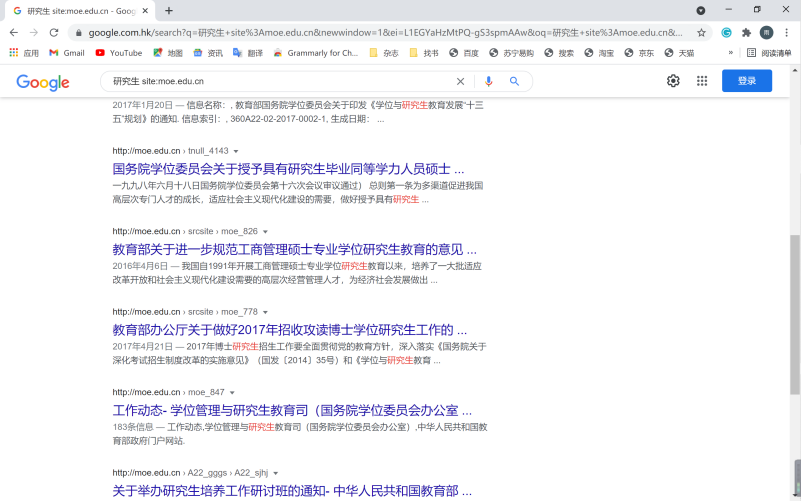This screenshot has height=501, width=801.
Task: Open the 百度 bookmark
Action: 464,53
